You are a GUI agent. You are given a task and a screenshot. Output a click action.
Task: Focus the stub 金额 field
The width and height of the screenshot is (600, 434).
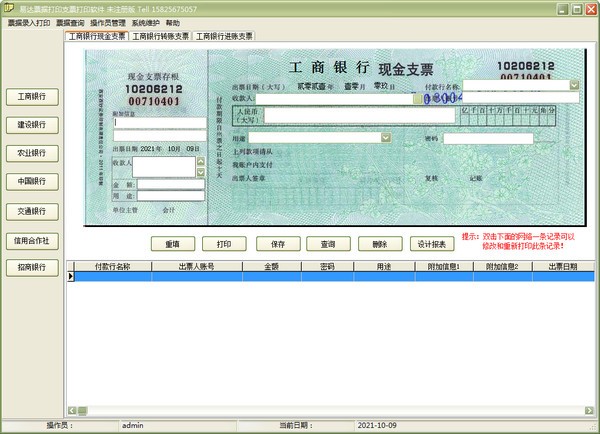171,184
